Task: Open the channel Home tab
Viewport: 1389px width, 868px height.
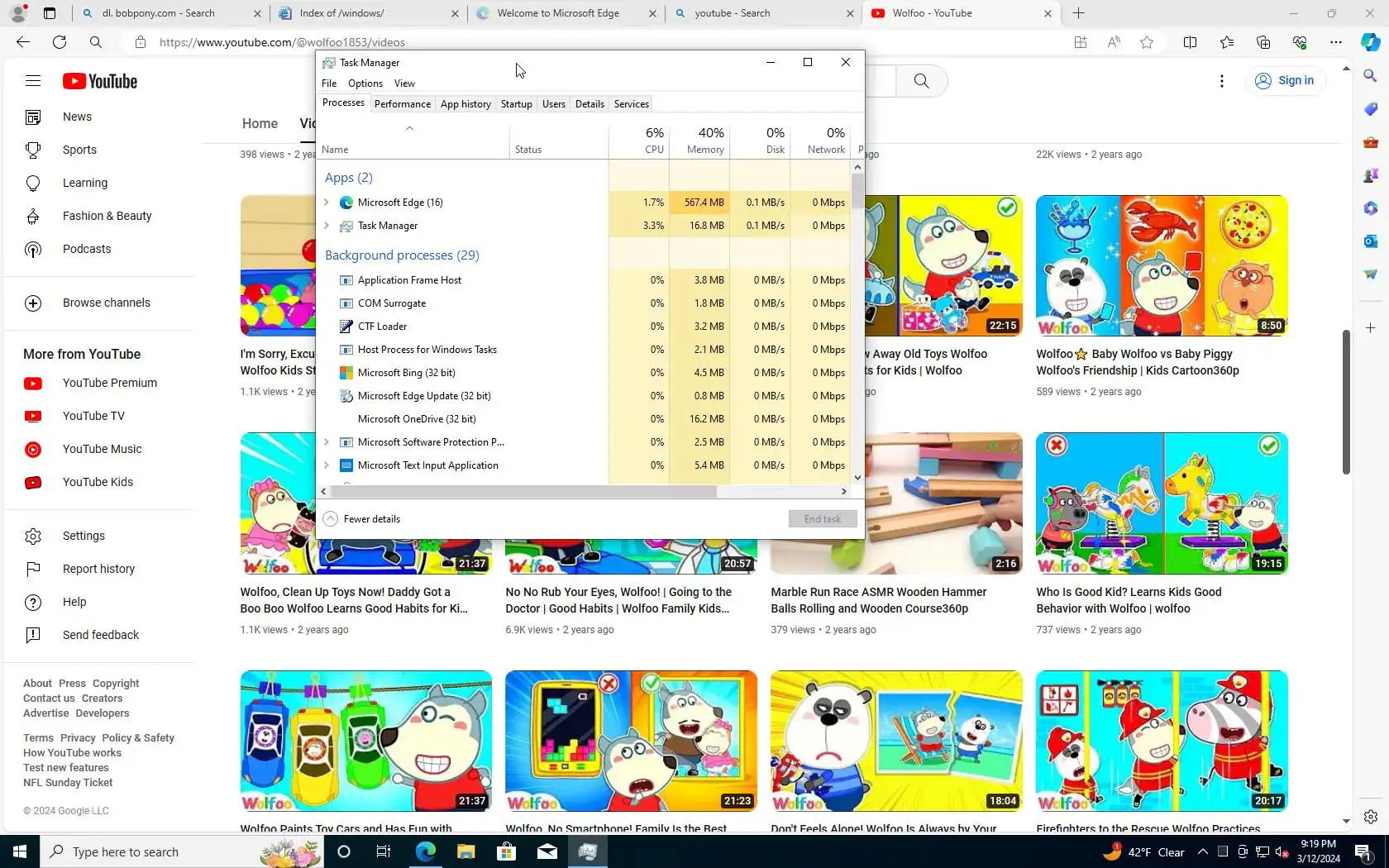Action: point(260,123)
